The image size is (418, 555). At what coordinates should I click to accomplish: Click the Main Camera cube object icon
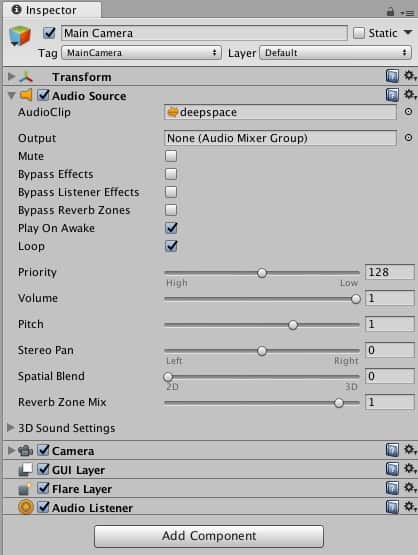[20, 36]
